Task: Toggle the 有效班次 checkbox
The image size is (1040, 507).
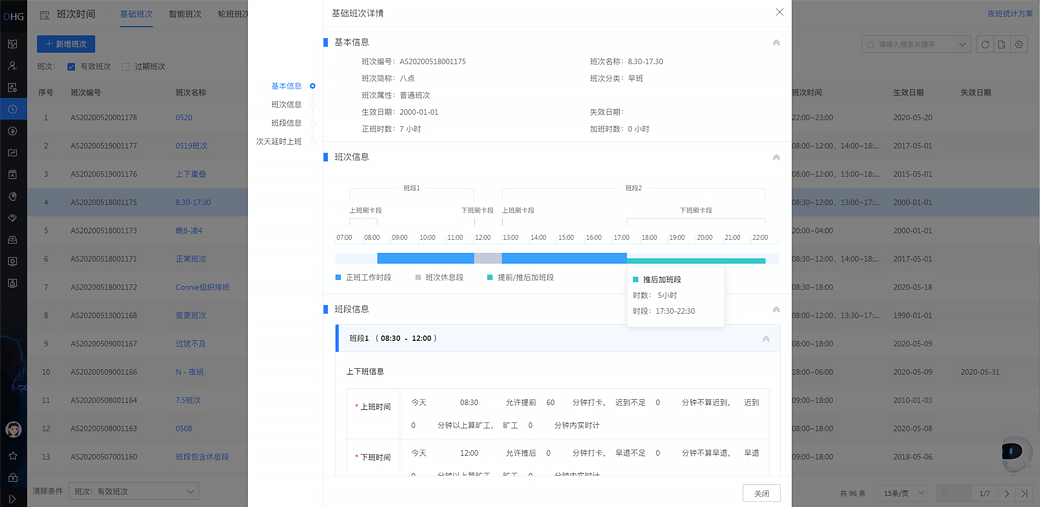Action: pyautogui.click(x=71, y=67)
